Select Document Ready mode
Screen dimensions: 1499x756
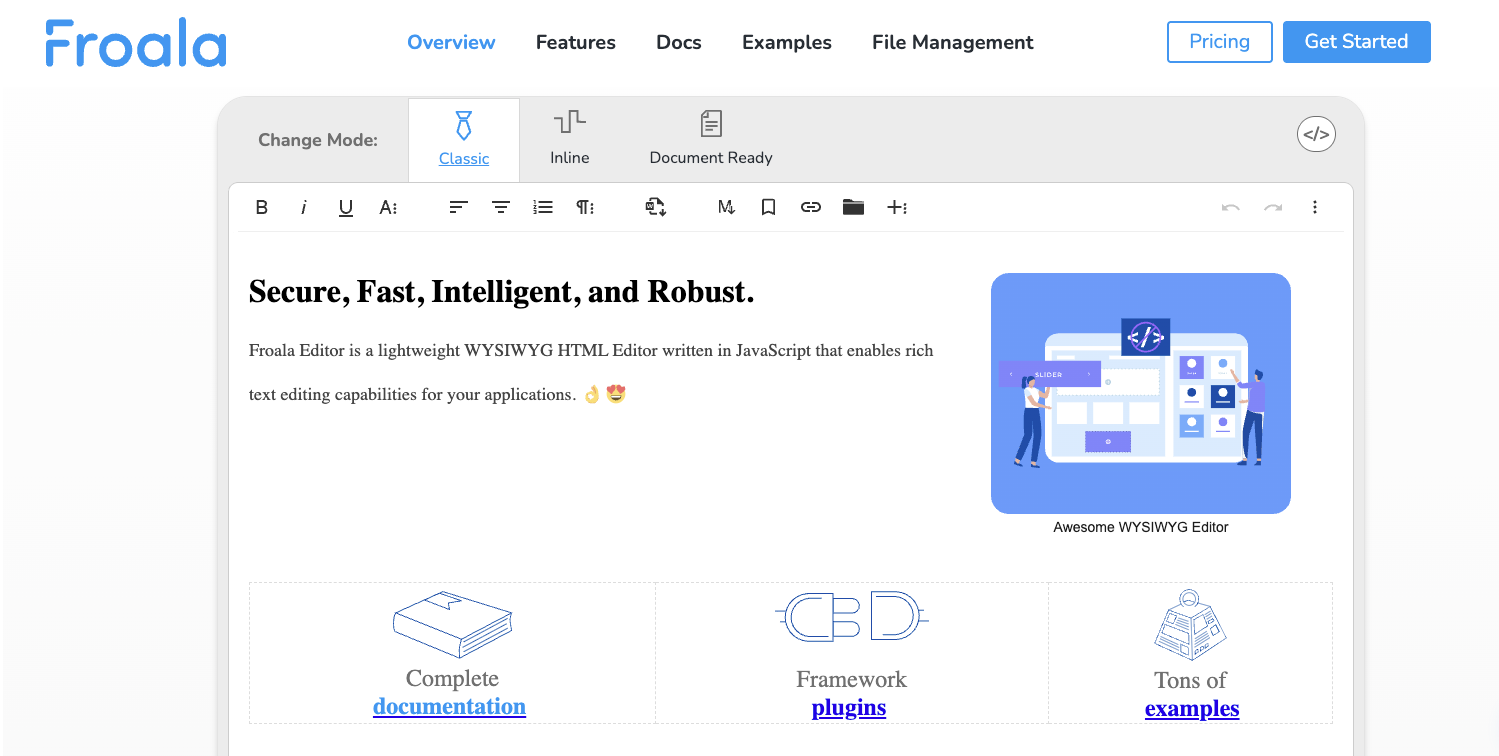click(x=710, y=139)
